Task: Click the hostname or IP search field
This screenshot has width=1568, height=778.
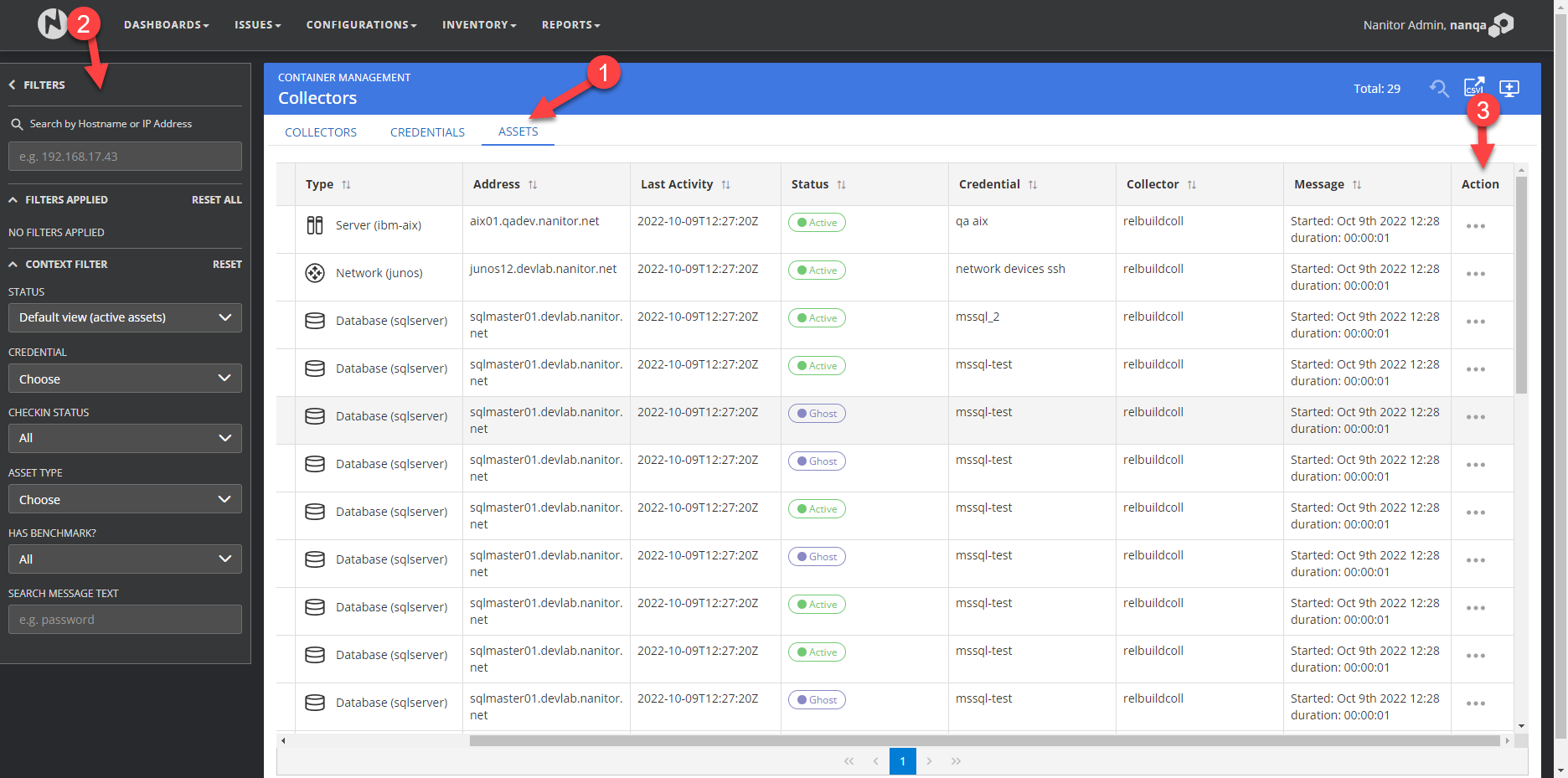Action: click(125, 157)
